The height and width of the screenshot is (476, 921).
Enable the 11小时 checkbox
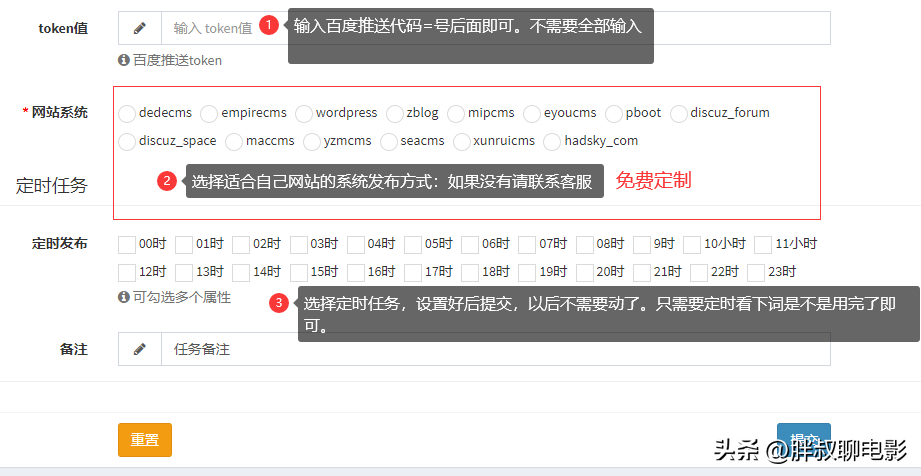pos(763,244)
